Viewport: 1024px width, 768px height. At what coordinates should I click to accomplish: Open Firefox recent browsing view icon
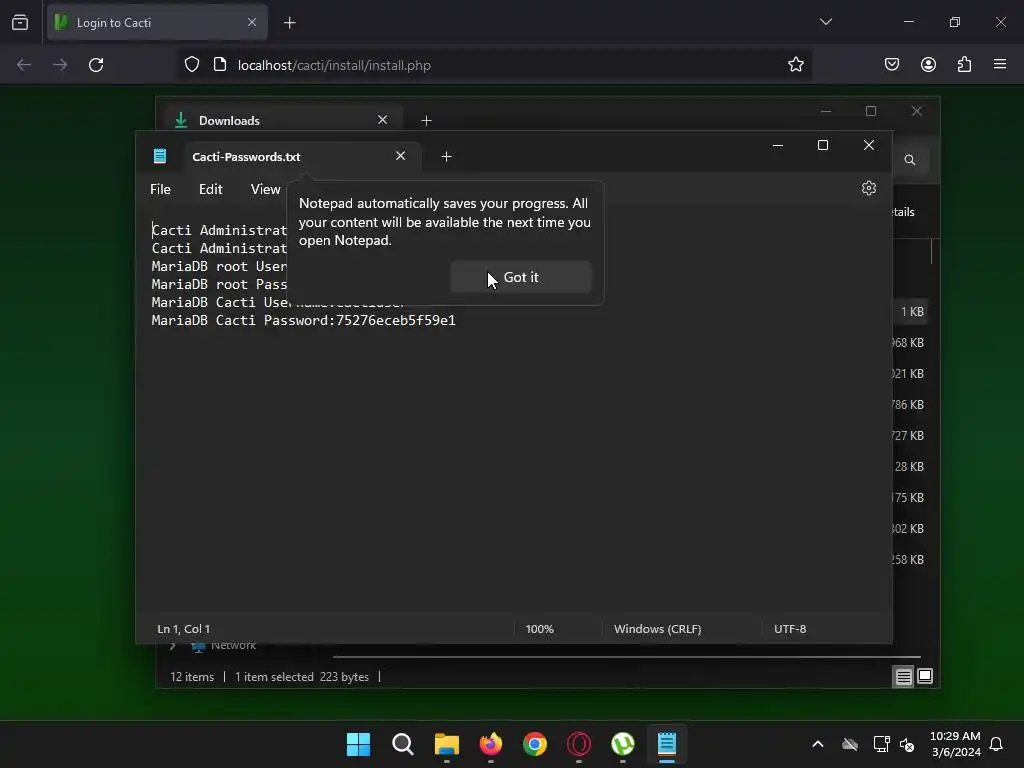(x=20, y=23)
